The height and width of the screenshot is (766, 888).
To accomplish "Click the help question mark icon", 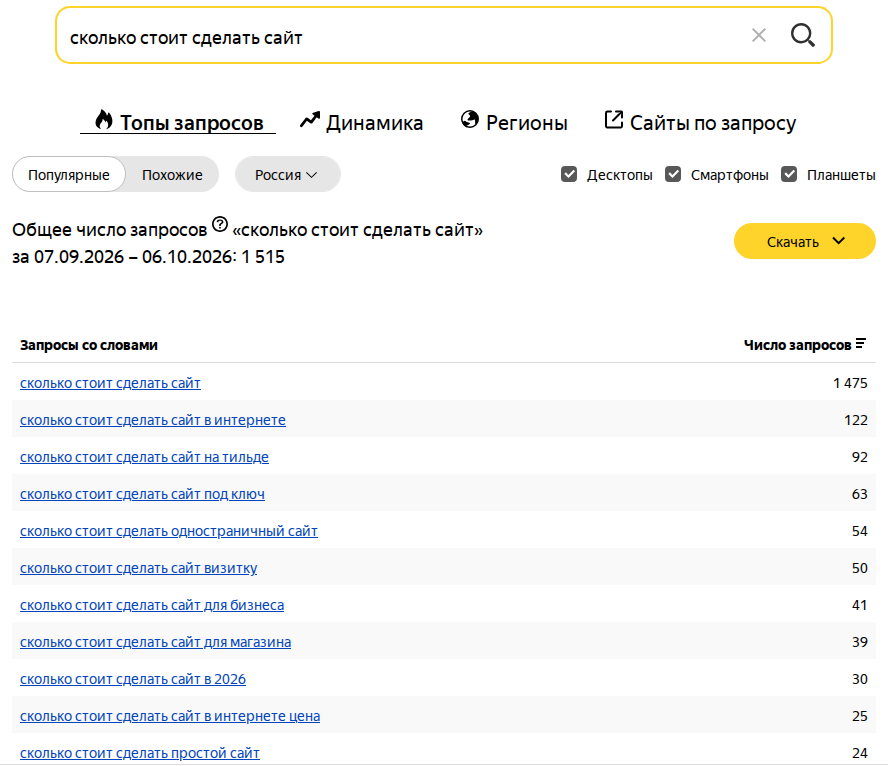I will coord(220,224).
